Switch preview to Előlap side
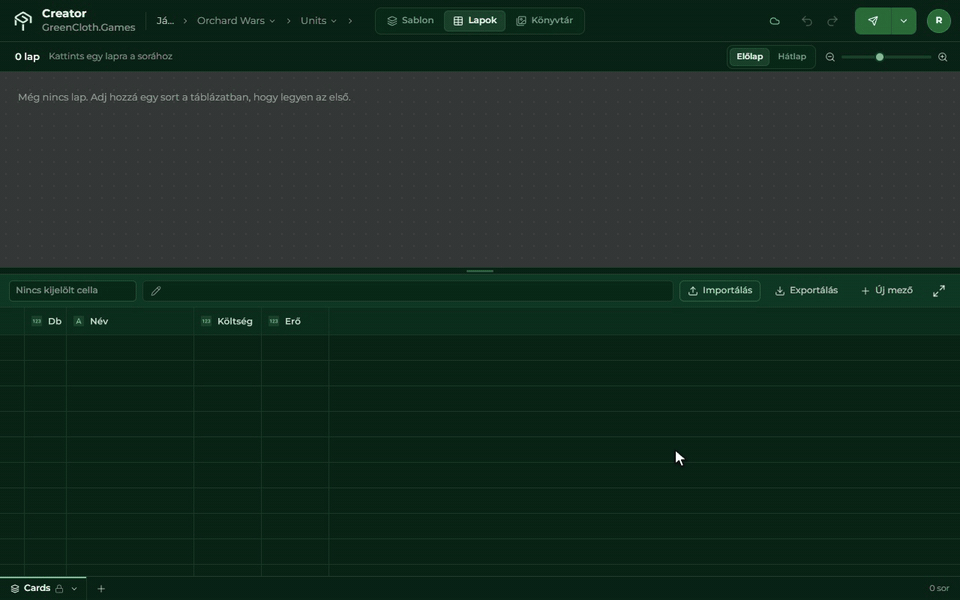 (749, 56)
